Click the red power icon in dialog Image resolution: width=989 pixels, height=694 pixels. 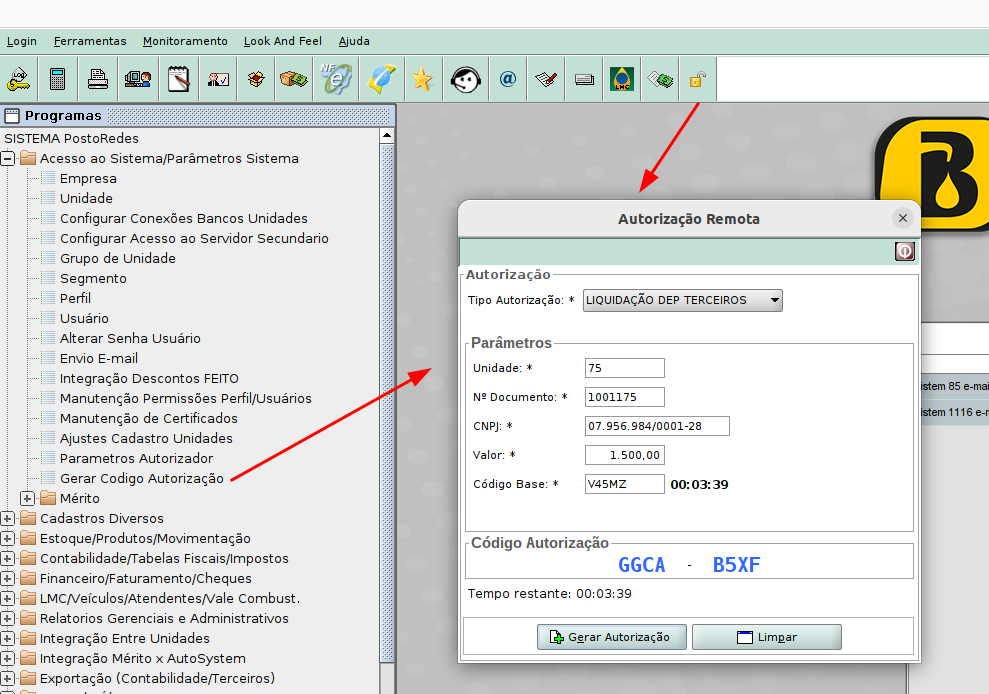904,252
